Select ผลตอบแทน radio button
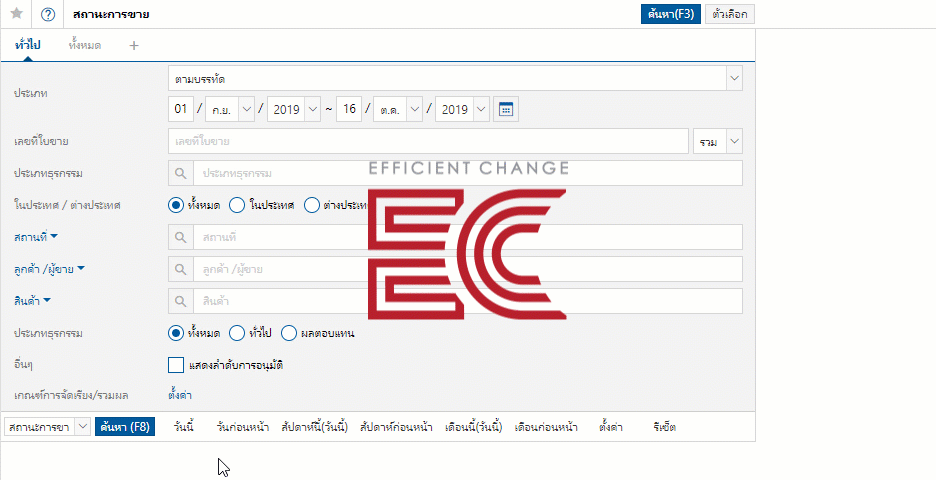Screen dimensions: 936x480 coord(289,333)
